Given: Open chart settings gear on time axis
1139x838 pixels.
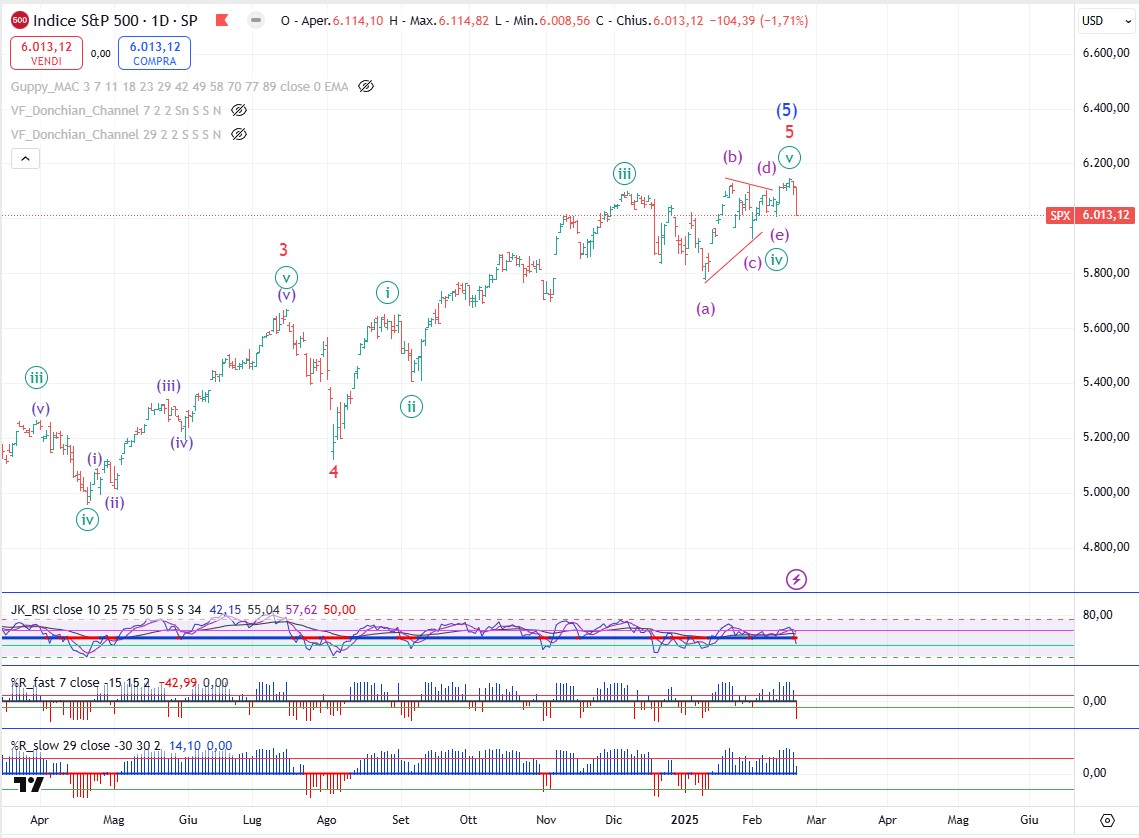Looking at the screenshot, I should pos(1107,821).
